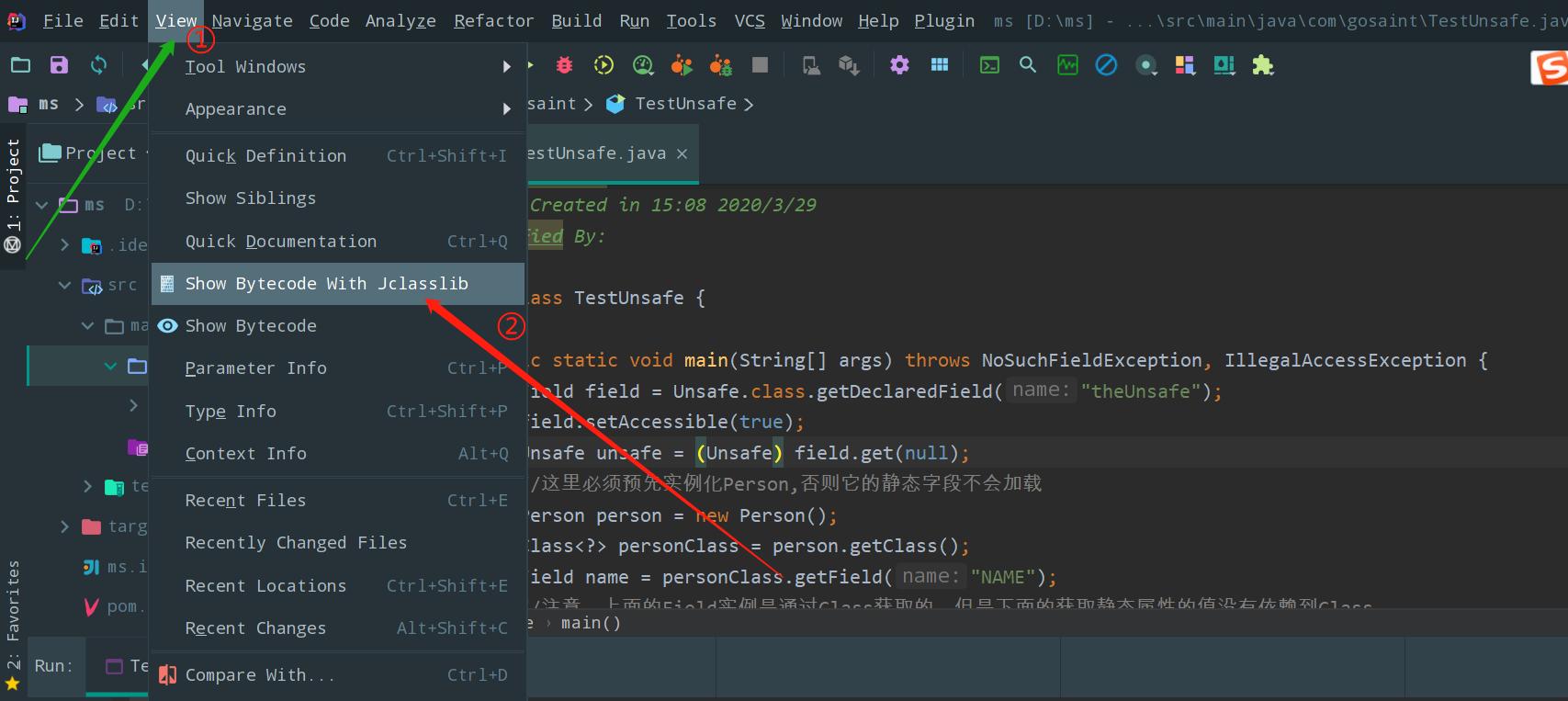The width and height of the screenshot is (1568, 701).
Task: Click main() in the editor breadcrumb
Action: coord(591,623)
